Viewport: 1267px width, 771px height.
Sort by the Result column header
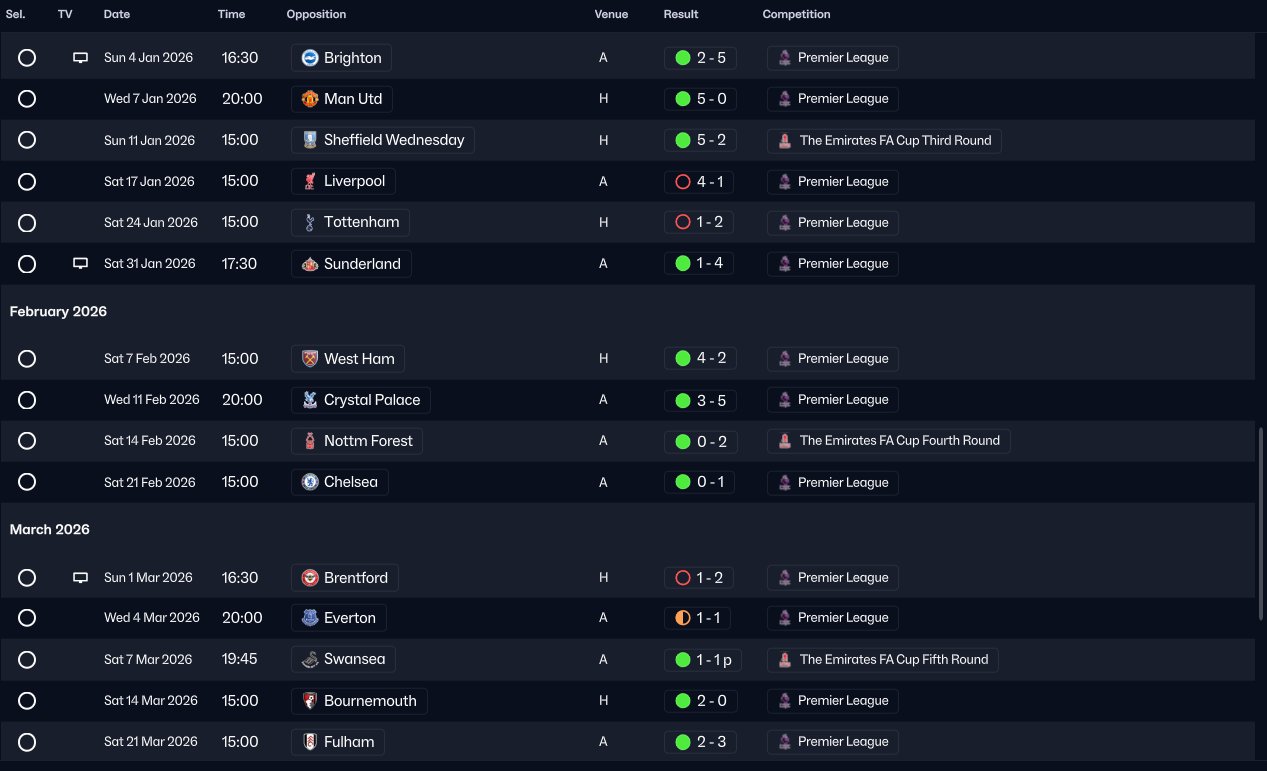(681, 15)
